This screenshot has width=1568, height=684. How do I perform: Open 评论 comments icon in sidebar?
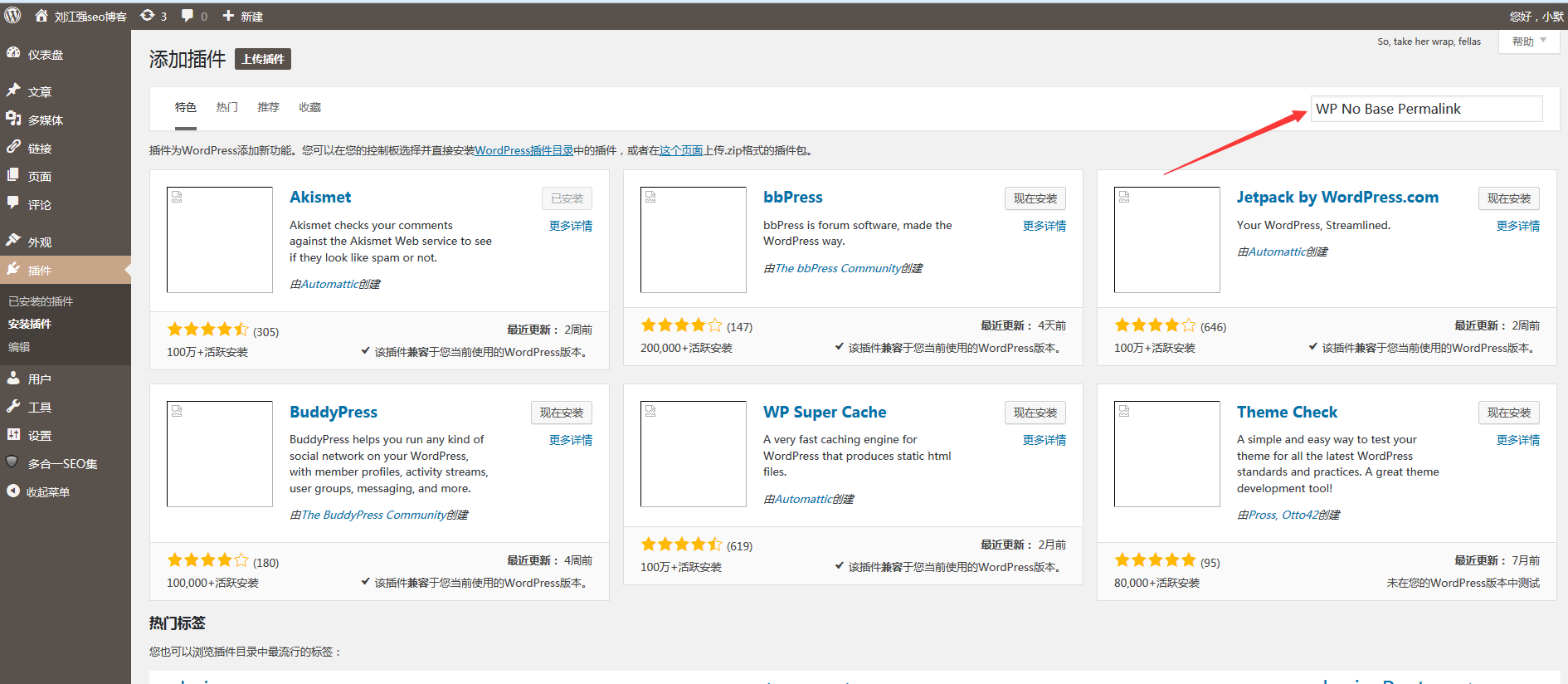click(x=13, y=203)
